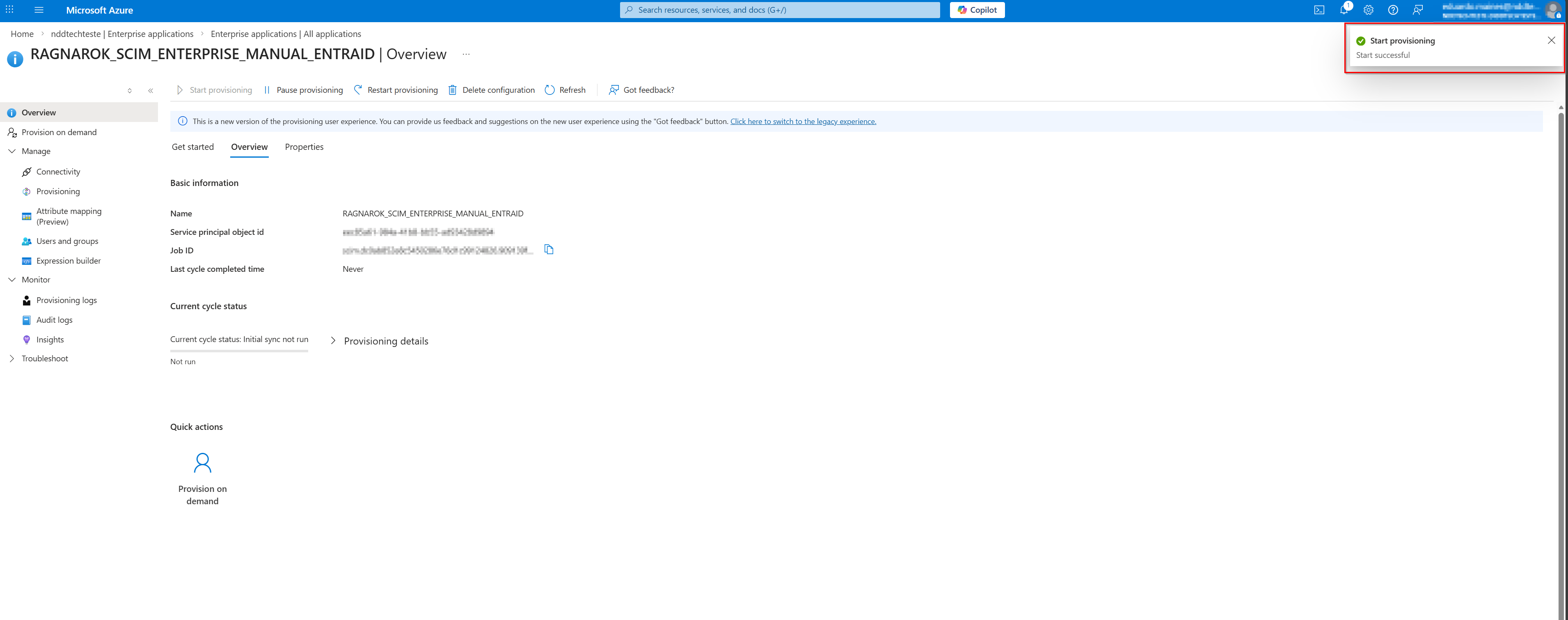Copy the Job ID to clipboard
Image resolution: width=1568 pixels, height=620 pixels.
coord(548,250)
